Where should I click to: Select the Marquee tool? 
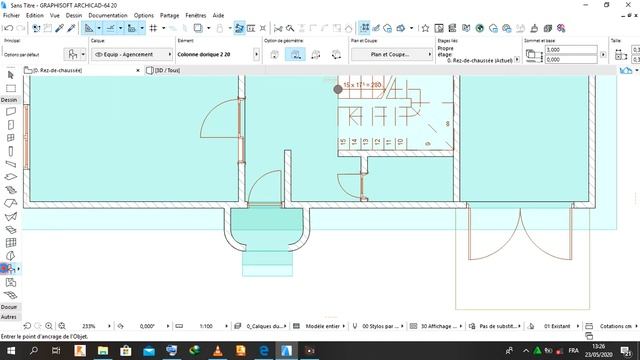[x=11, y=89]
